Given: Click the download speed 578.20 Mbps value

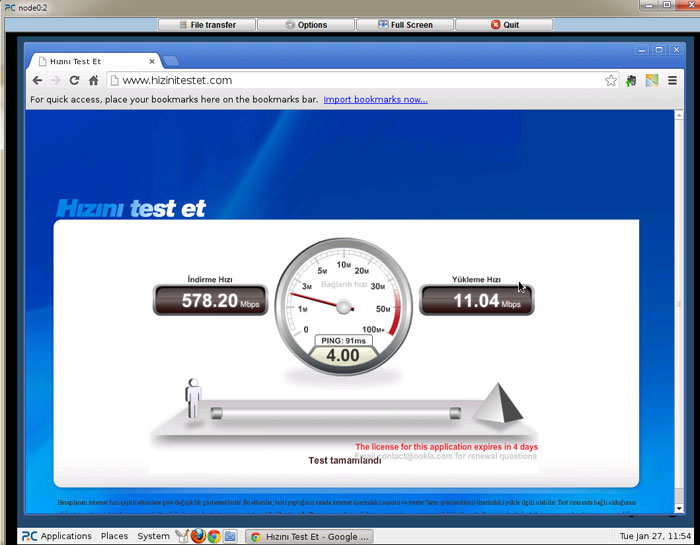Looking at the screenshot, I should [210, 300].
